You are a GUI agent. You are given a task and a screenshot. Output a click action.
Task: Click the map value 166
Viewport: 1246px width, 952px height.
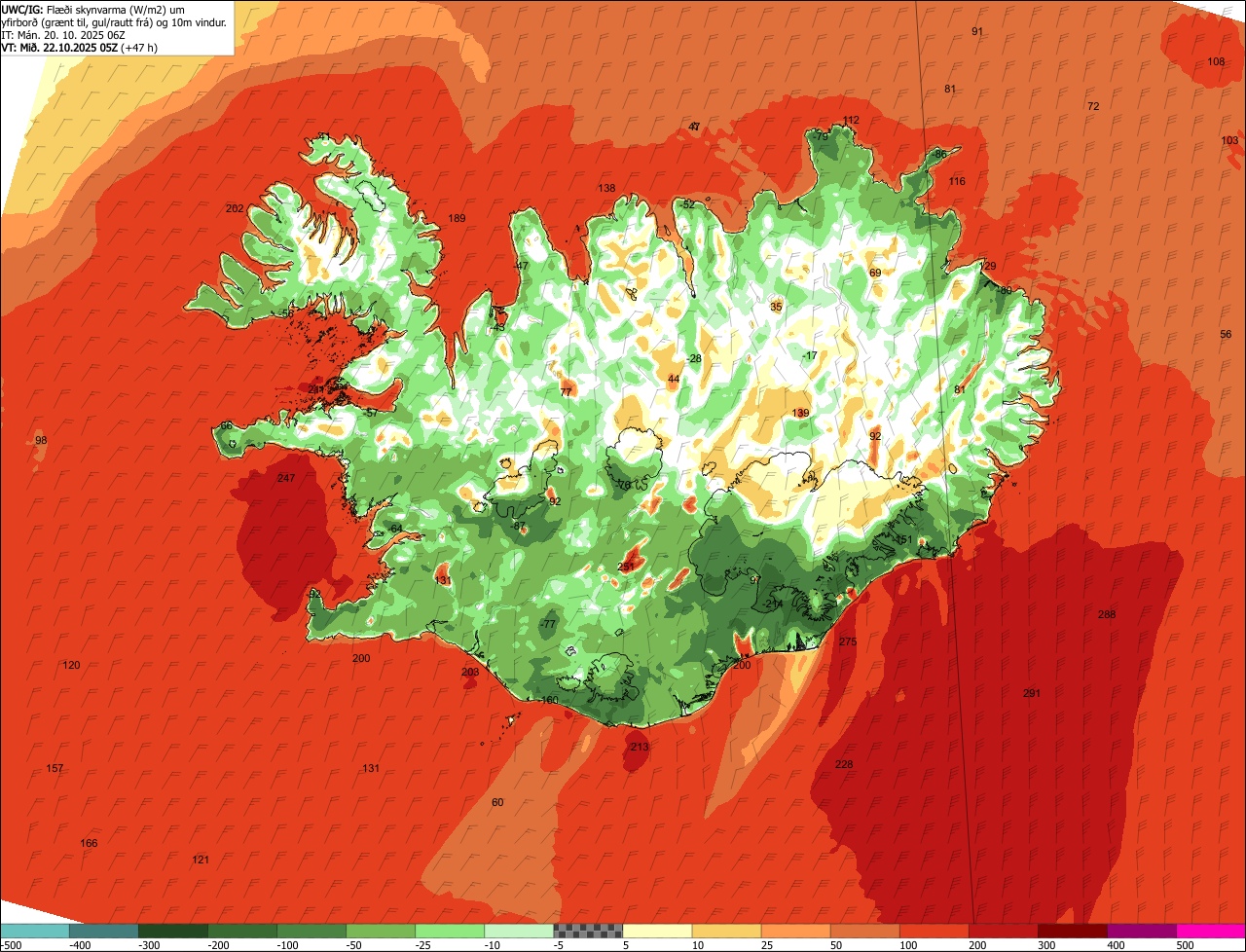tap(89, 843)
